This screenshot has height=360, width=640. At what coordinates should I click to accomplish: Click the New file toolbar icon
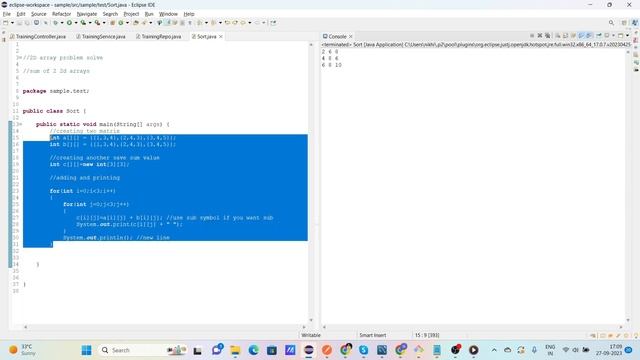[5, 23]
